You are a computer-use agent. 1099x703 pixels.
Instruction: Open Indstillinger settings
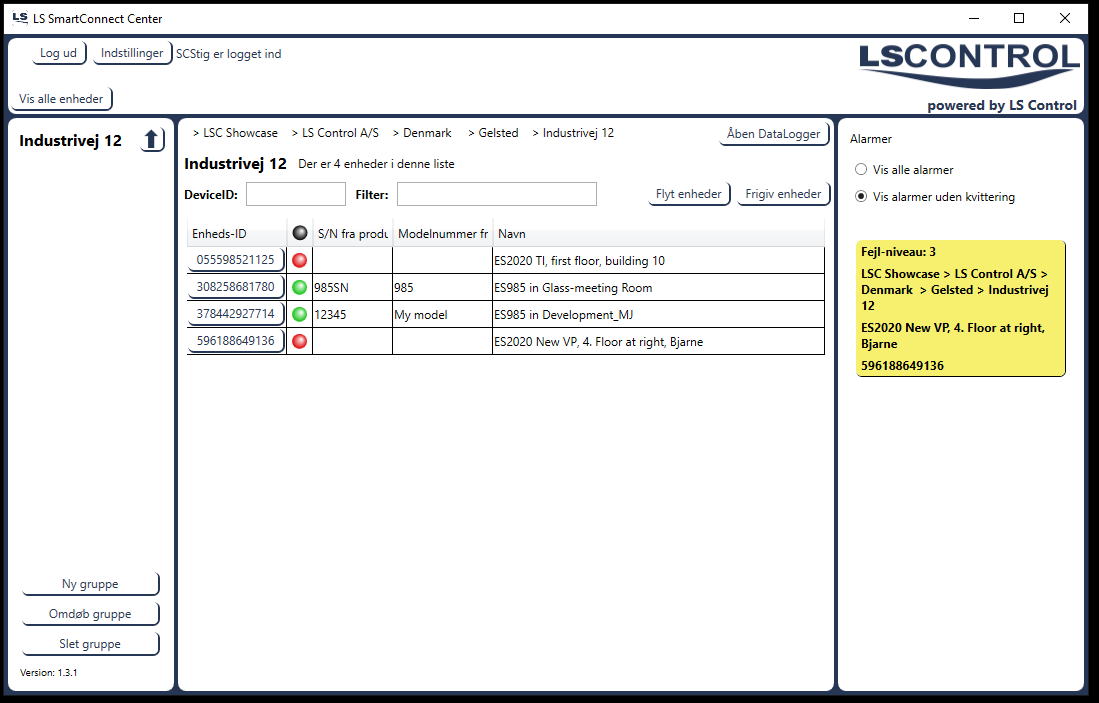132,53
